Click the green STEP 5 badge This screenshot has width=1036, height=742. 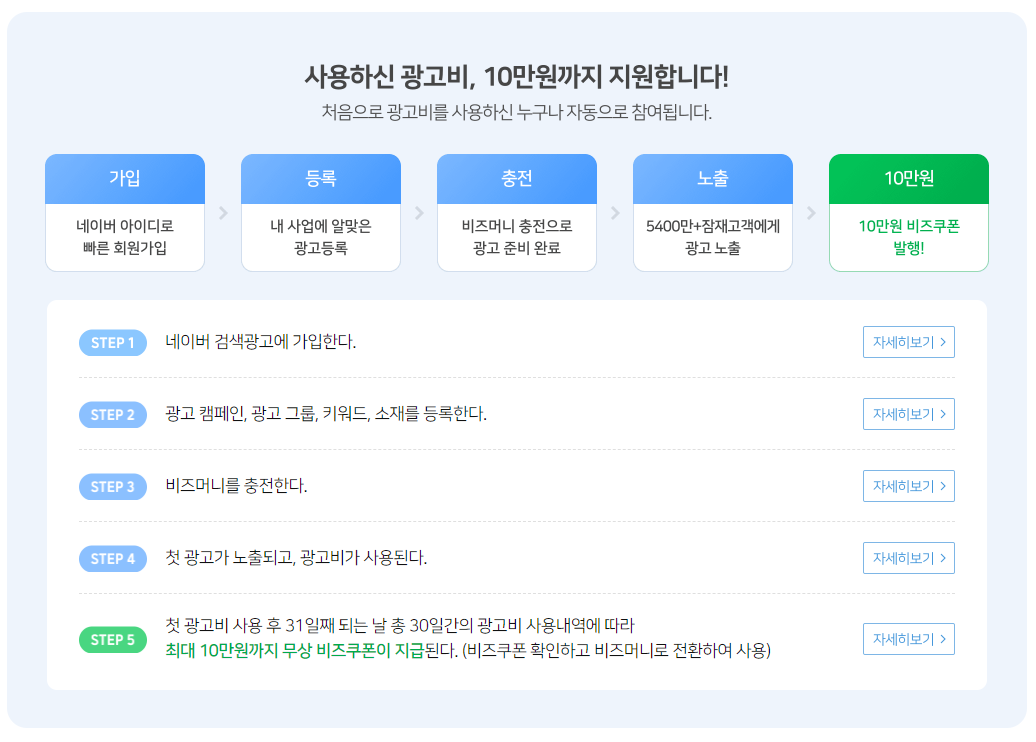(x=113, y=640)
